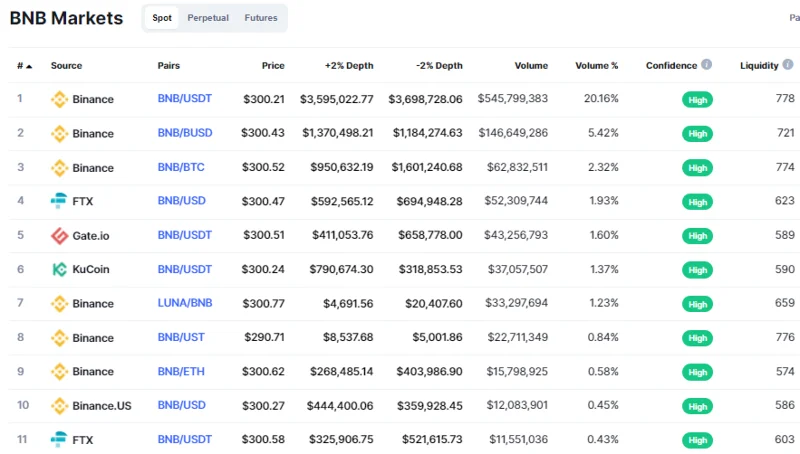
Task: Click volume percent 0.45%
Action: (603, 405)
